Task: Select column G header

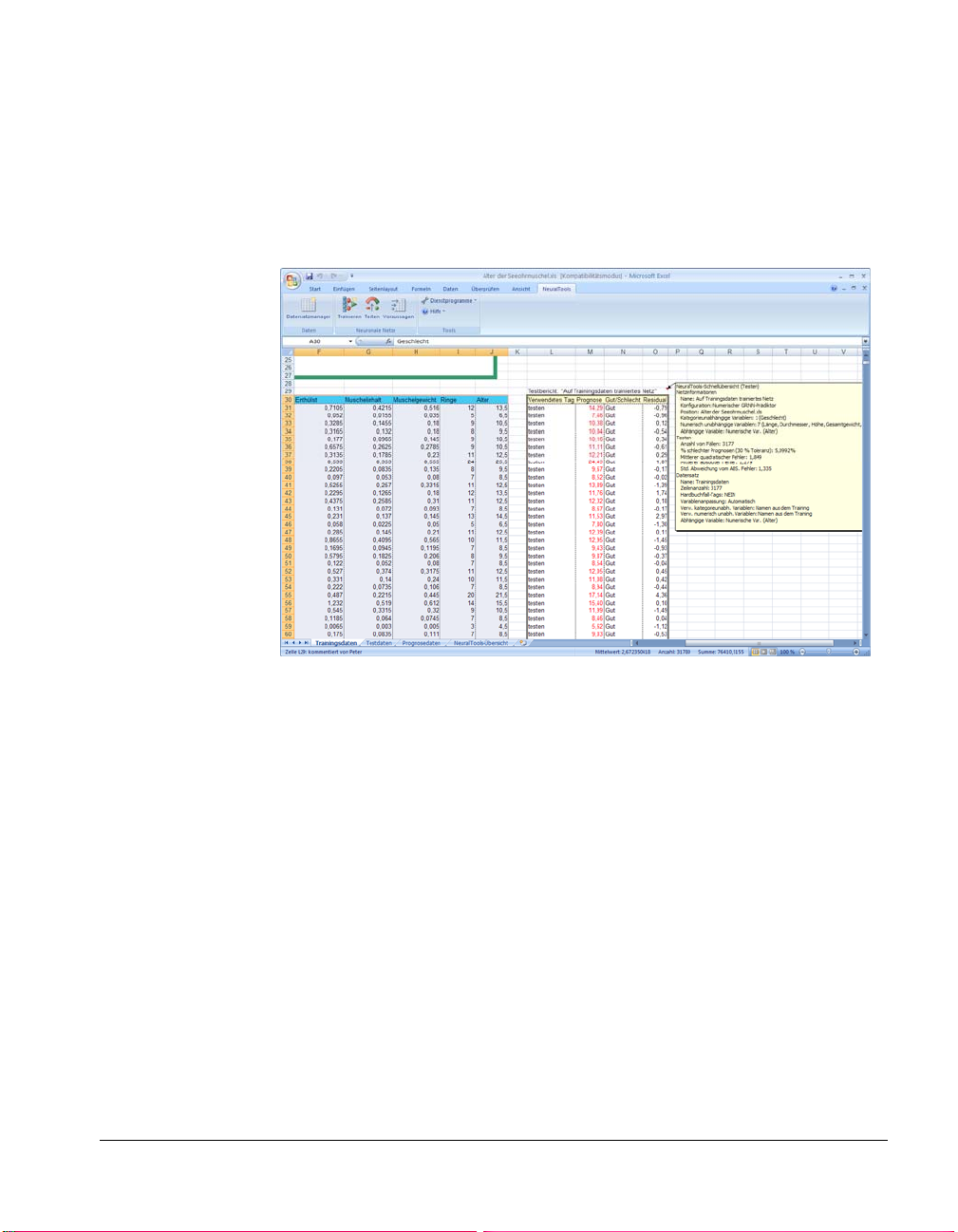Action: [367, 351]
